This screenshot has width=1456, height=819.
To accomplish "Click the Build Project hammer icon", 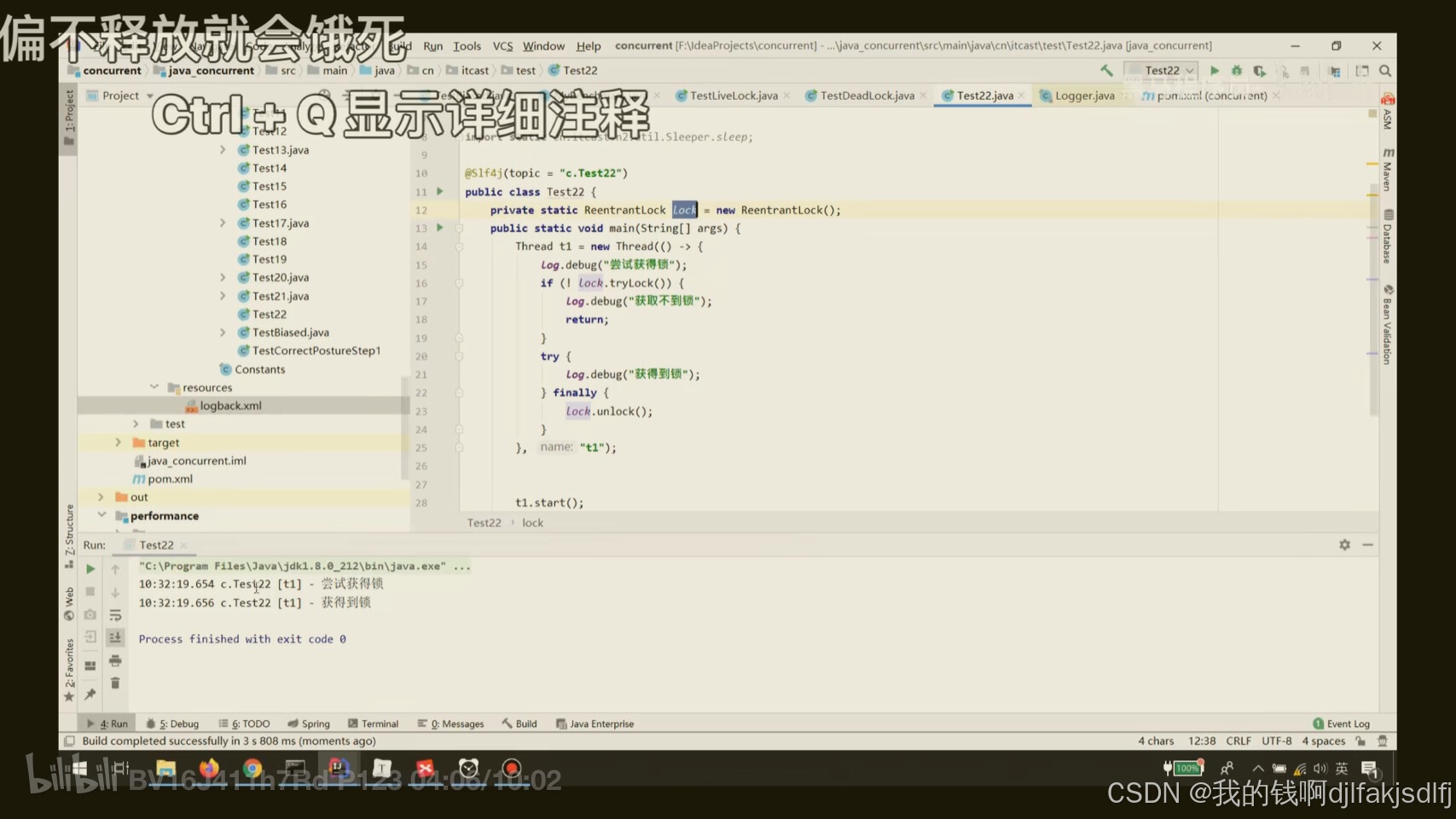I will click(x=1106, y=71).
